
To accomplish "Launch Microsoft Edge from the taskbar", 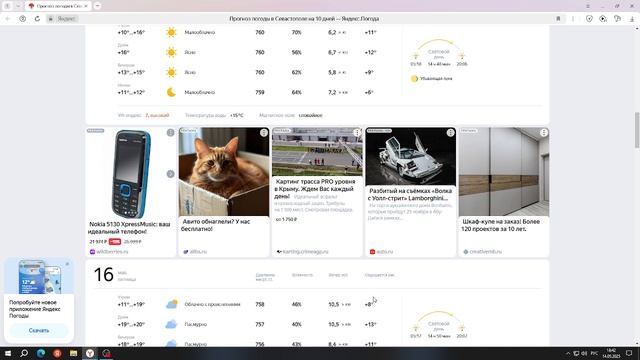I will coord(41,353).
